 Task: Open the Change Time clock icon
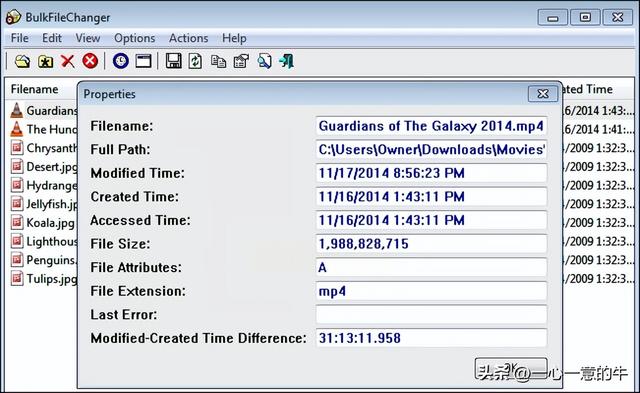pos(121,61)
